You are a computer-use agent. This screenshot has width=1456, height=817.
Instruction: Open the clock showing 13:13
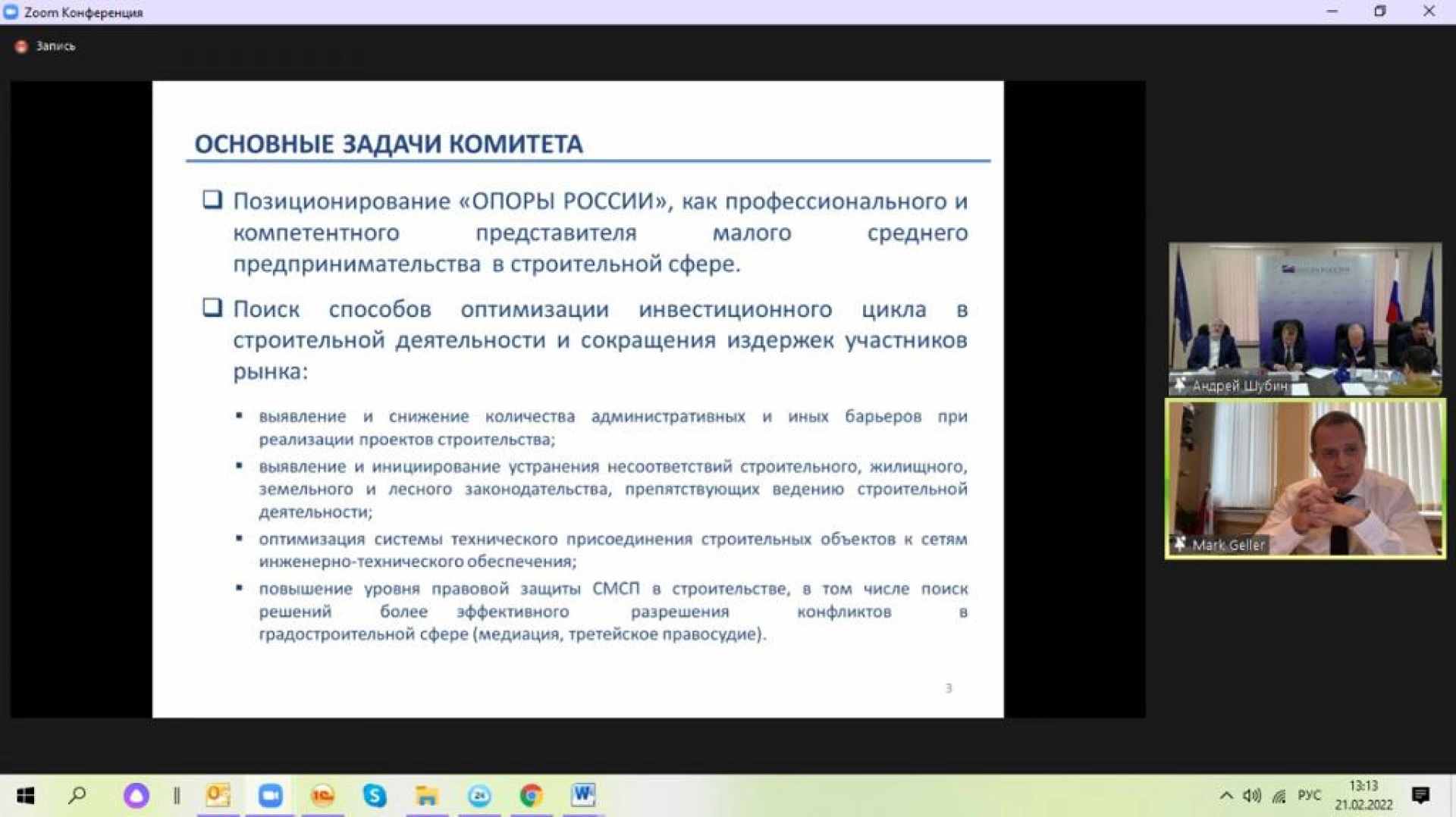[x=1363, y=795]
